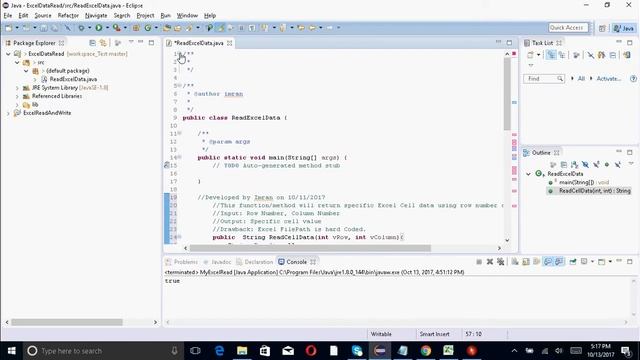640x360 pixels.
Task: Collapse the src folder node
Action: pos(17,62)
